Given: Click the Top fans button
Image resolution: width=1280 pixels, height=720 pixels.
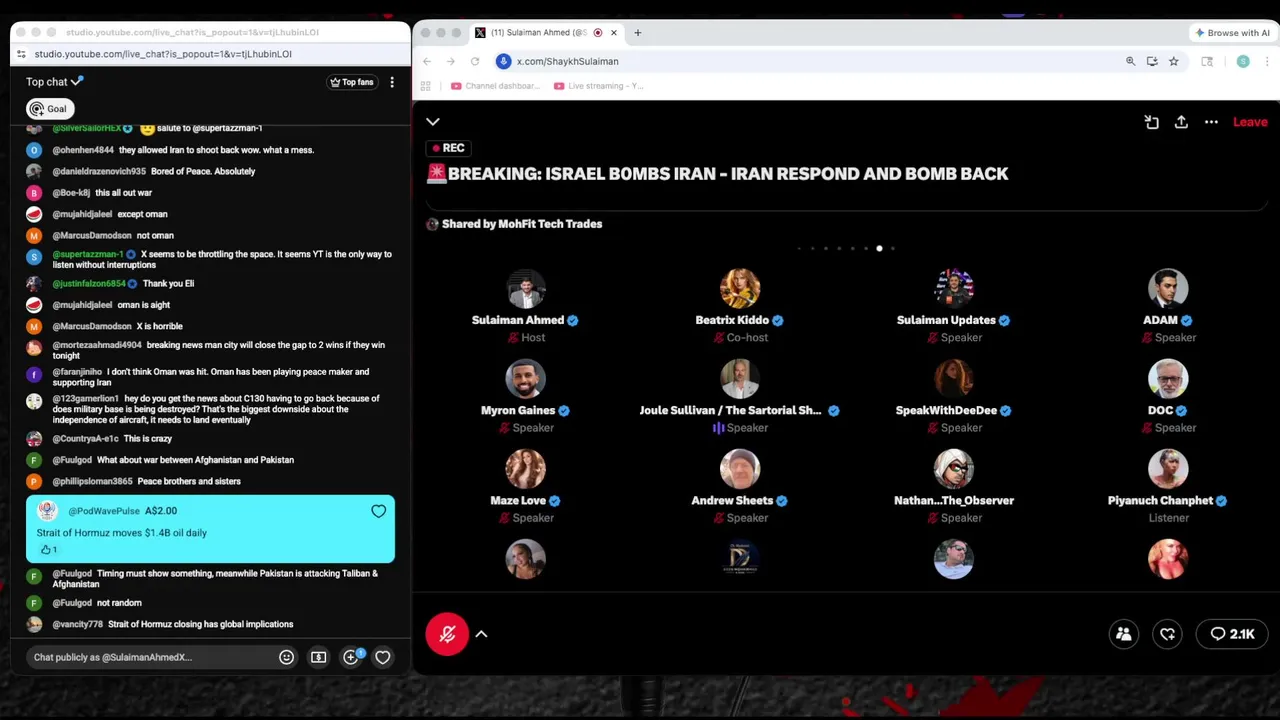Looking at the screenshot, I should click(x=352, y=82).
